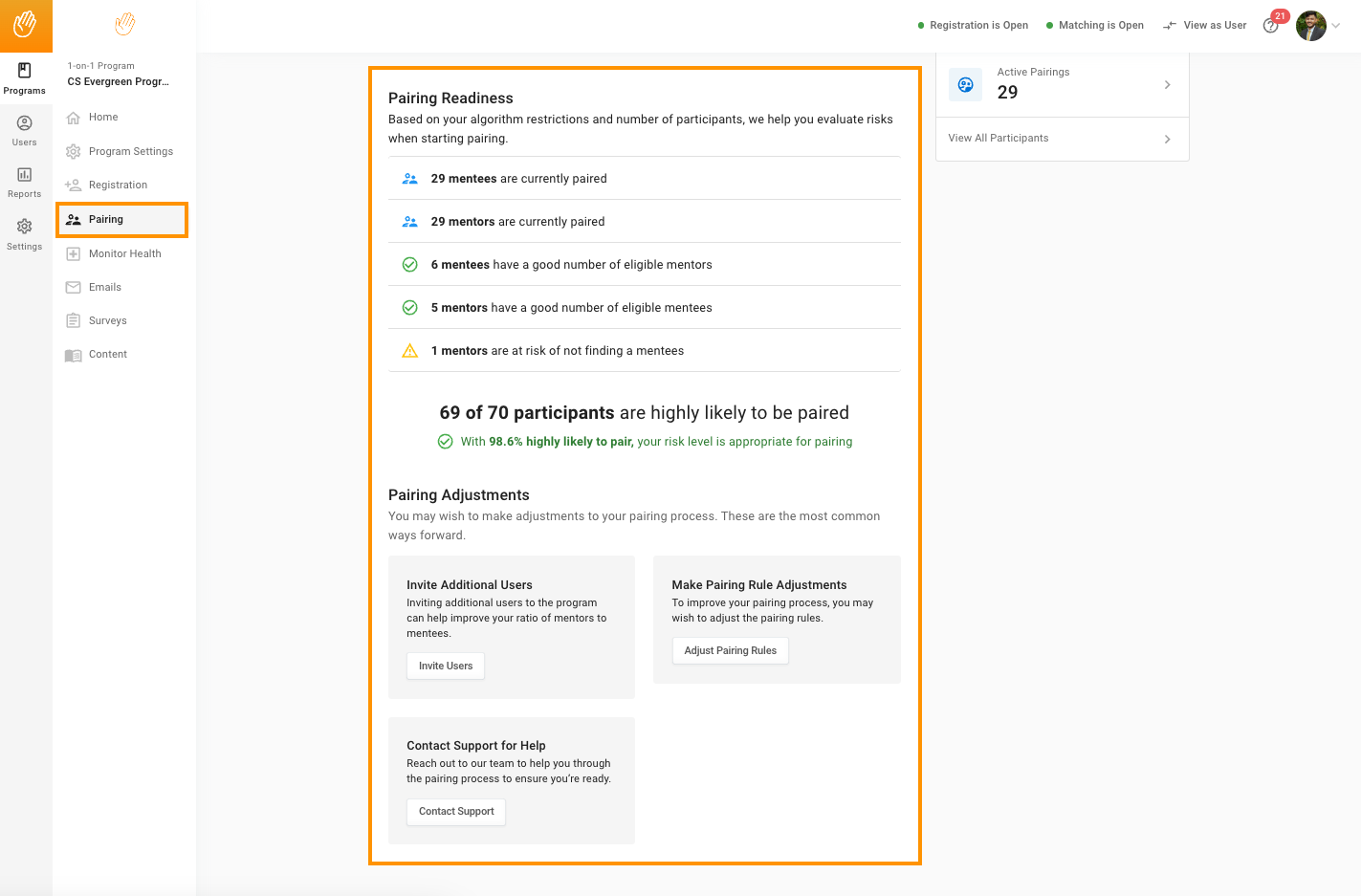Expand the profile dropdown chevron
1361x896 pixels.
point(1336,26)
